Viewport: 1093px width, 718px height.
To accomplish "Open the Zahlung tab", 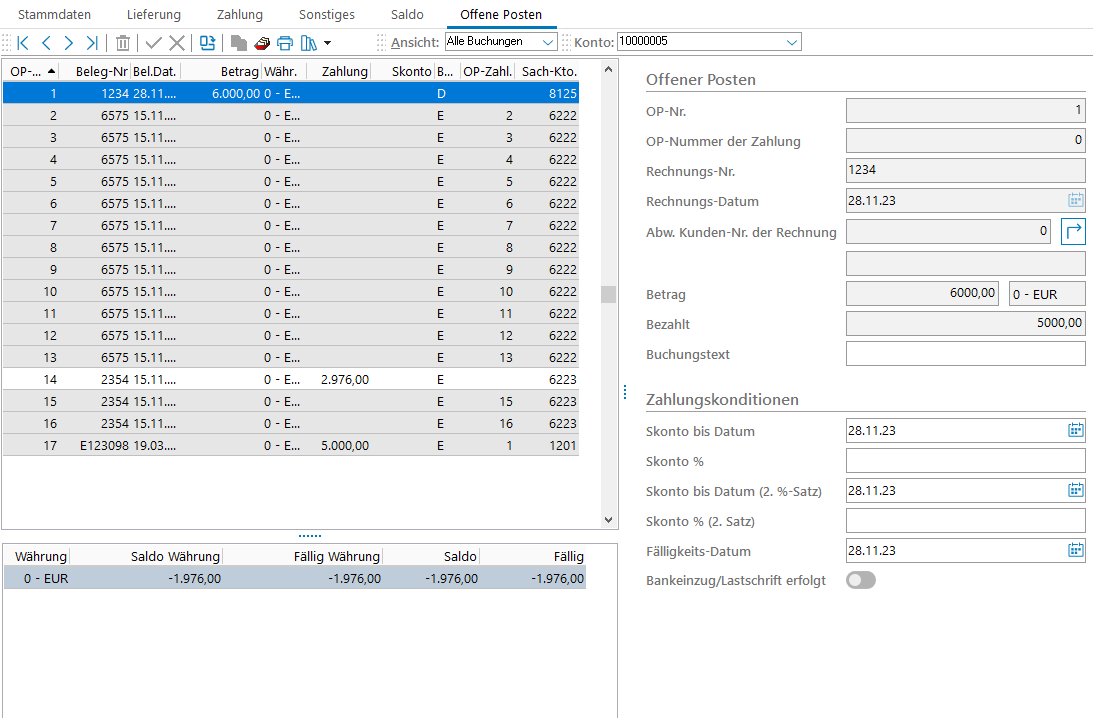I will pos(240,15).
